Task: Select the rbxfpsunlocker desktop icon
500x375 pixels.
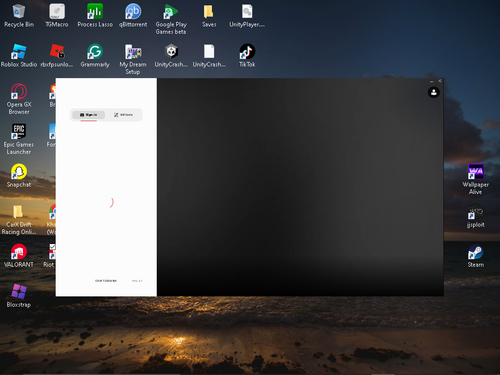Action: [x=57, y=56]
